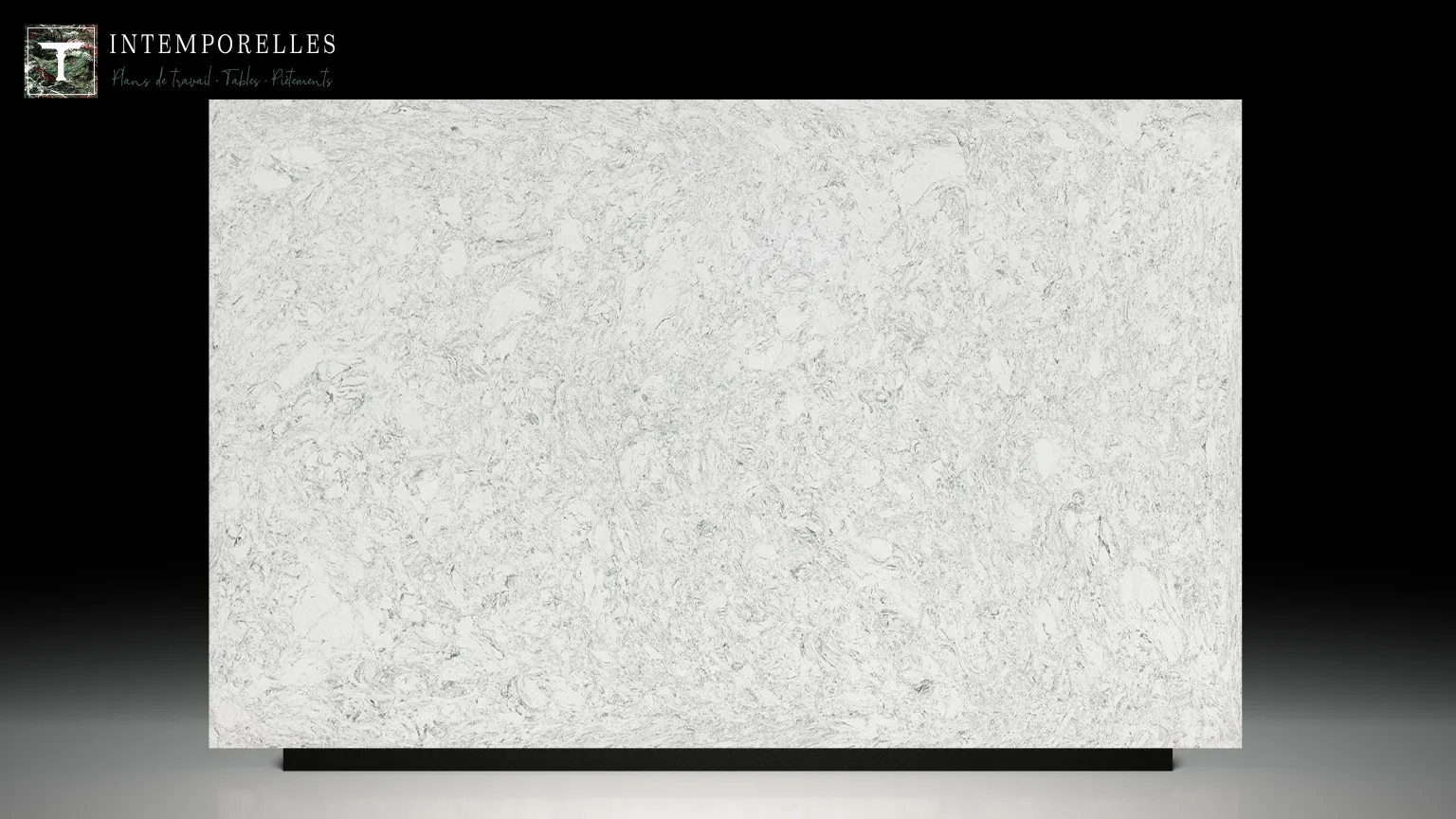Click the letter I starting INTEMPORELLES
This screenshot has width=1456, height=819.
click(x=113, y=44)
